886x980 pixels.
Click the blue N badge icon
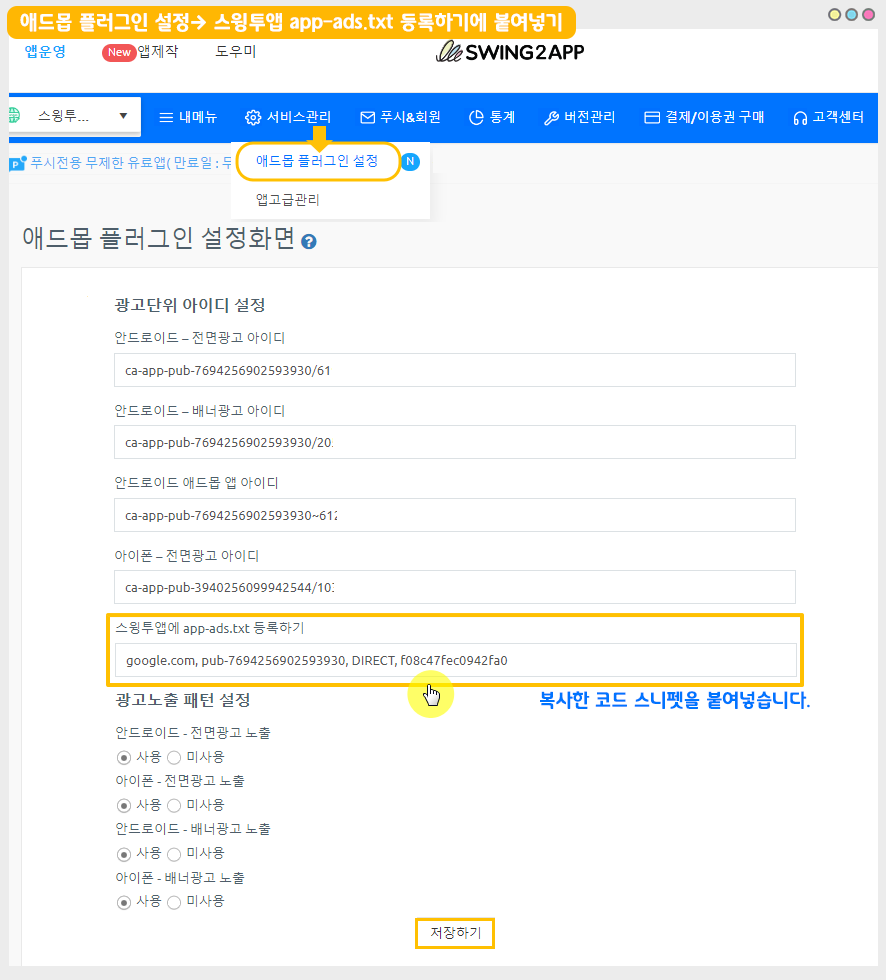[x=410, y=161]
